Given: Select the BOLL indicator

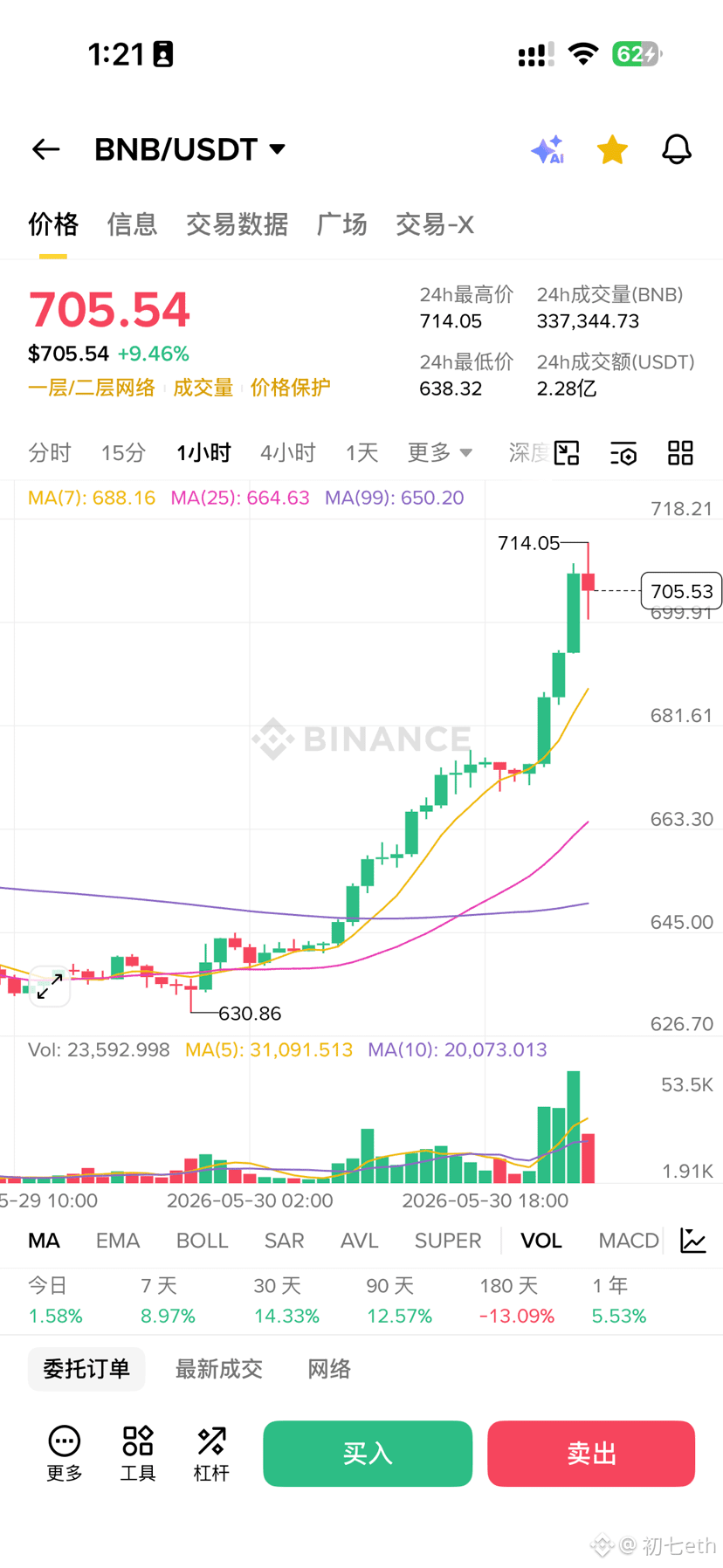Looking at the screenshot, I should (202, 1241).
